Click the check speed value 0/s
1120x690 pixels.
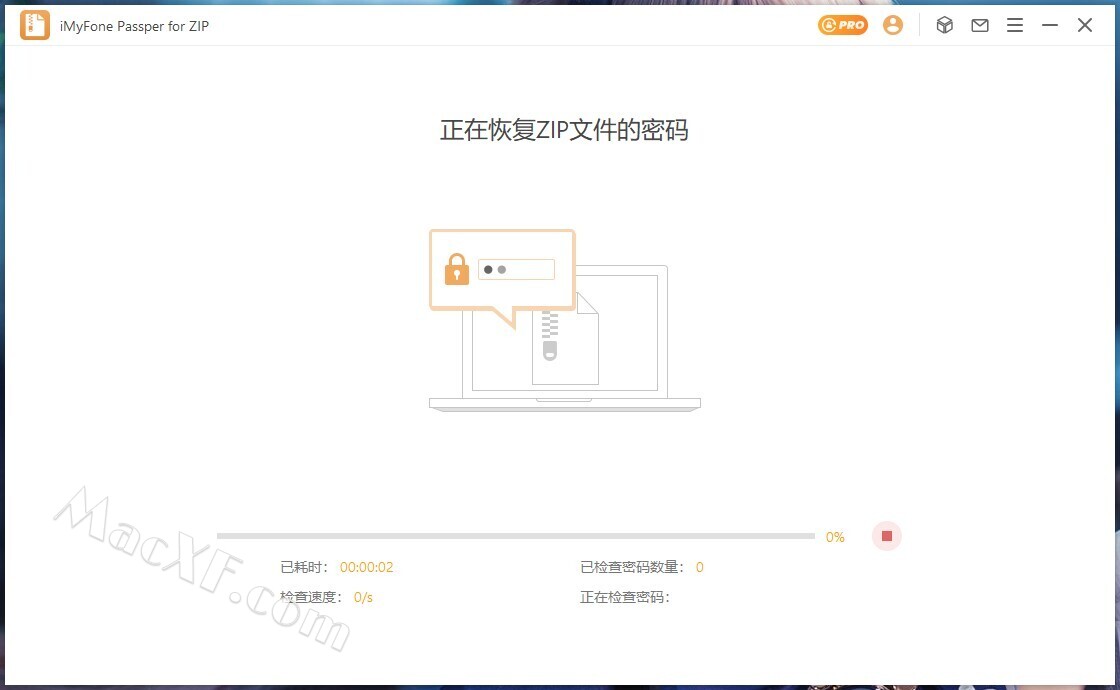363,597
